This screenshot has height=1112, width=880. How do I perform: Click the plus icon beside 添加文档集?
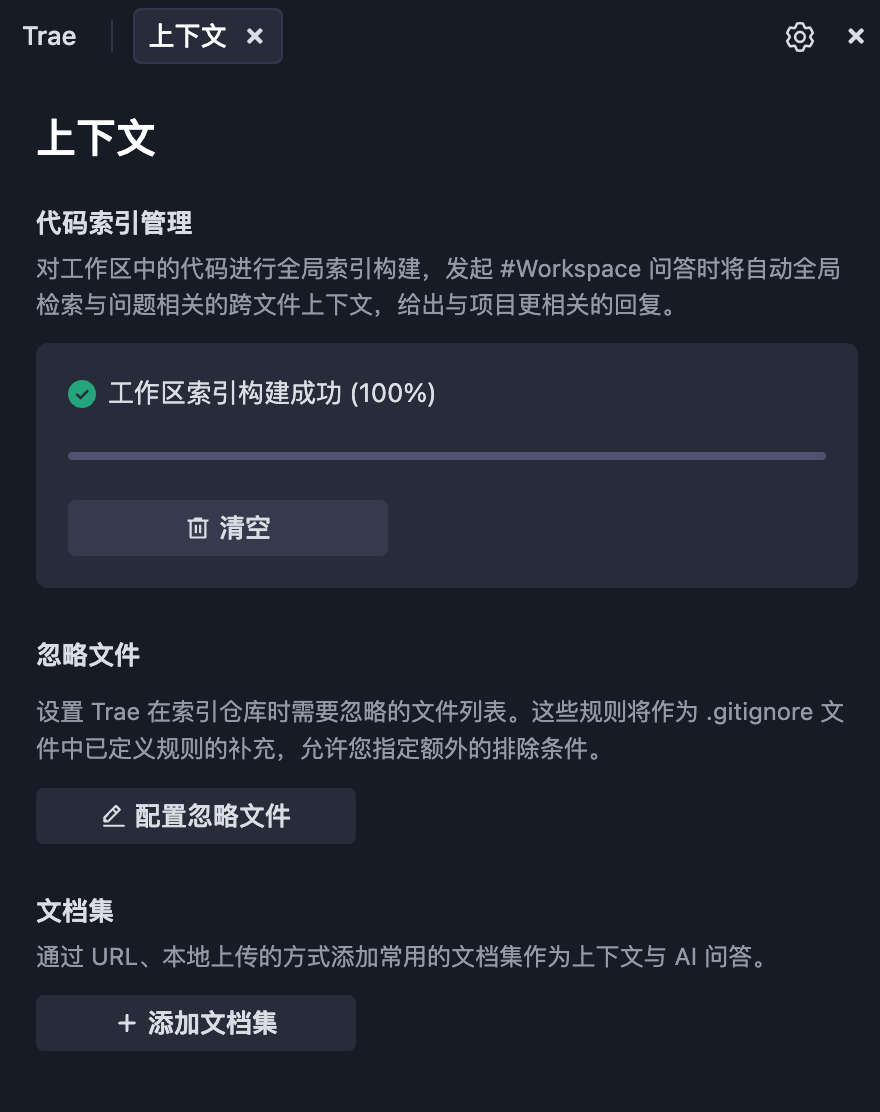coord(126,1023)
